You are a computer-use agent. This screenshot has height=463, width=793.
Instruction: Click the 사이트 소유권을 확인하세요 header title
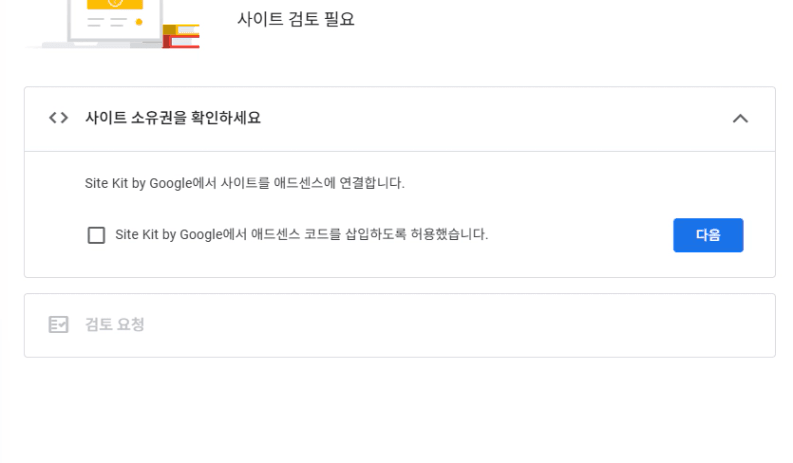point(173,118)
